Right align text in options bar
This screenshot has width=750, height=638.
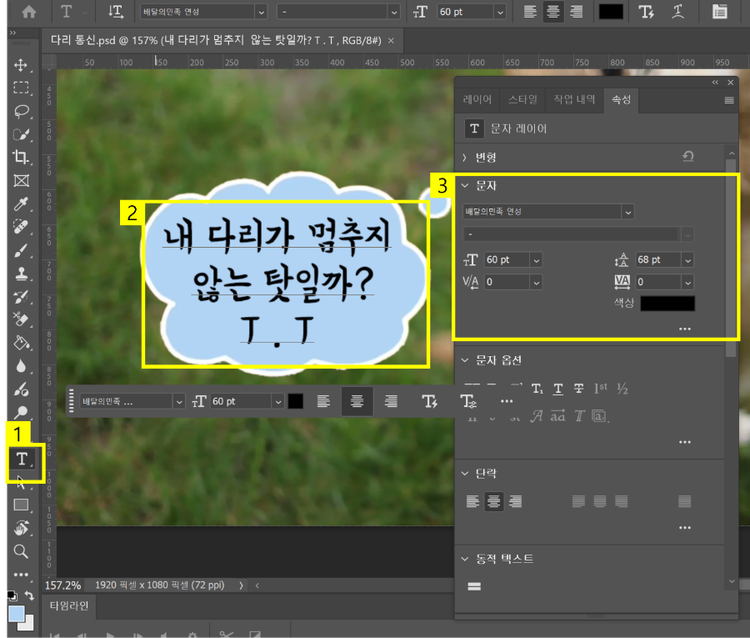click(x=576, y=11)
